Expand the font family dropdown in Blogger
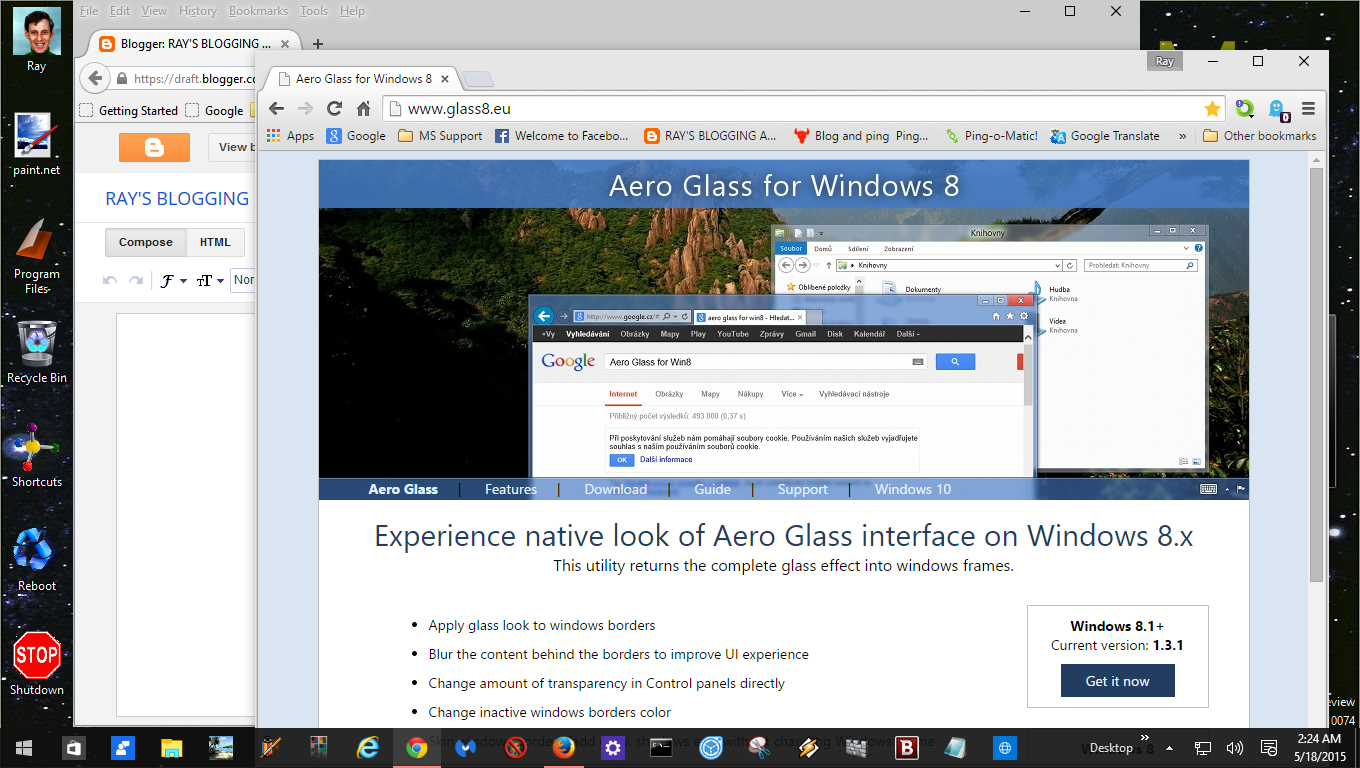1360x768 pixels. pos(174,281)
